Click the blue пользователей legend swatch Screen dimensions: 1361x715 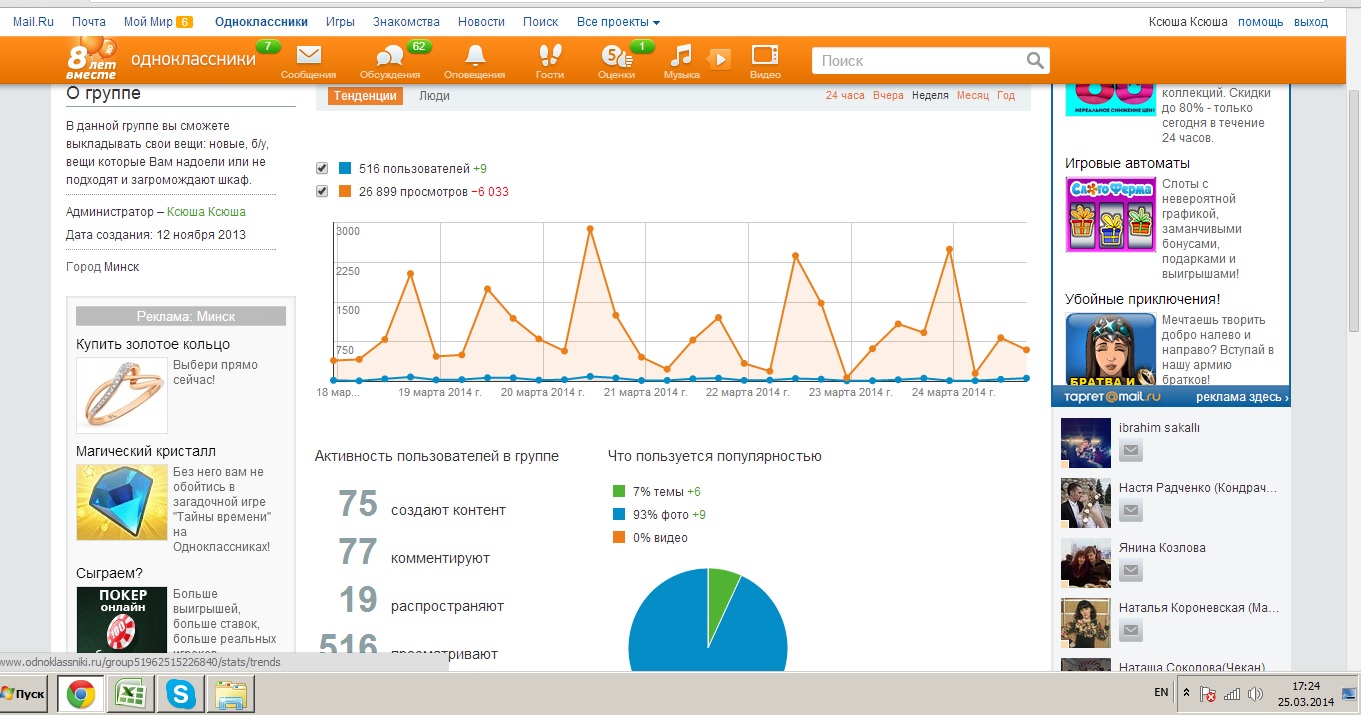pos(345,168)
